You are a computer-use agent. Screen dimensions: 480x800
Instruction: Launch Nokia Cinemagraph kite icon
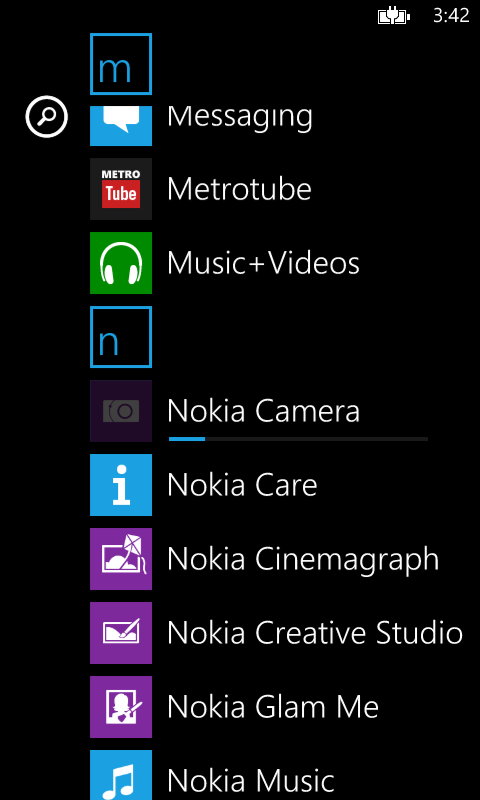click(x=121, y=559)
